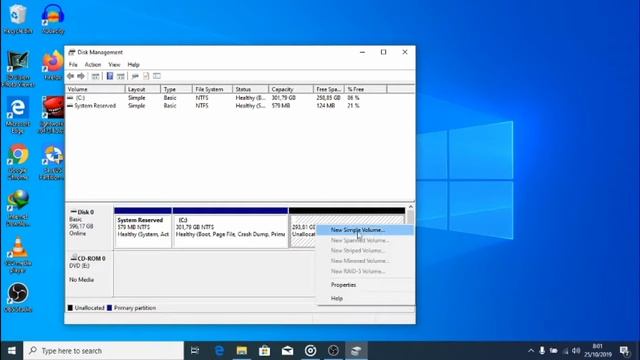Sort by the Status column header

250,89
